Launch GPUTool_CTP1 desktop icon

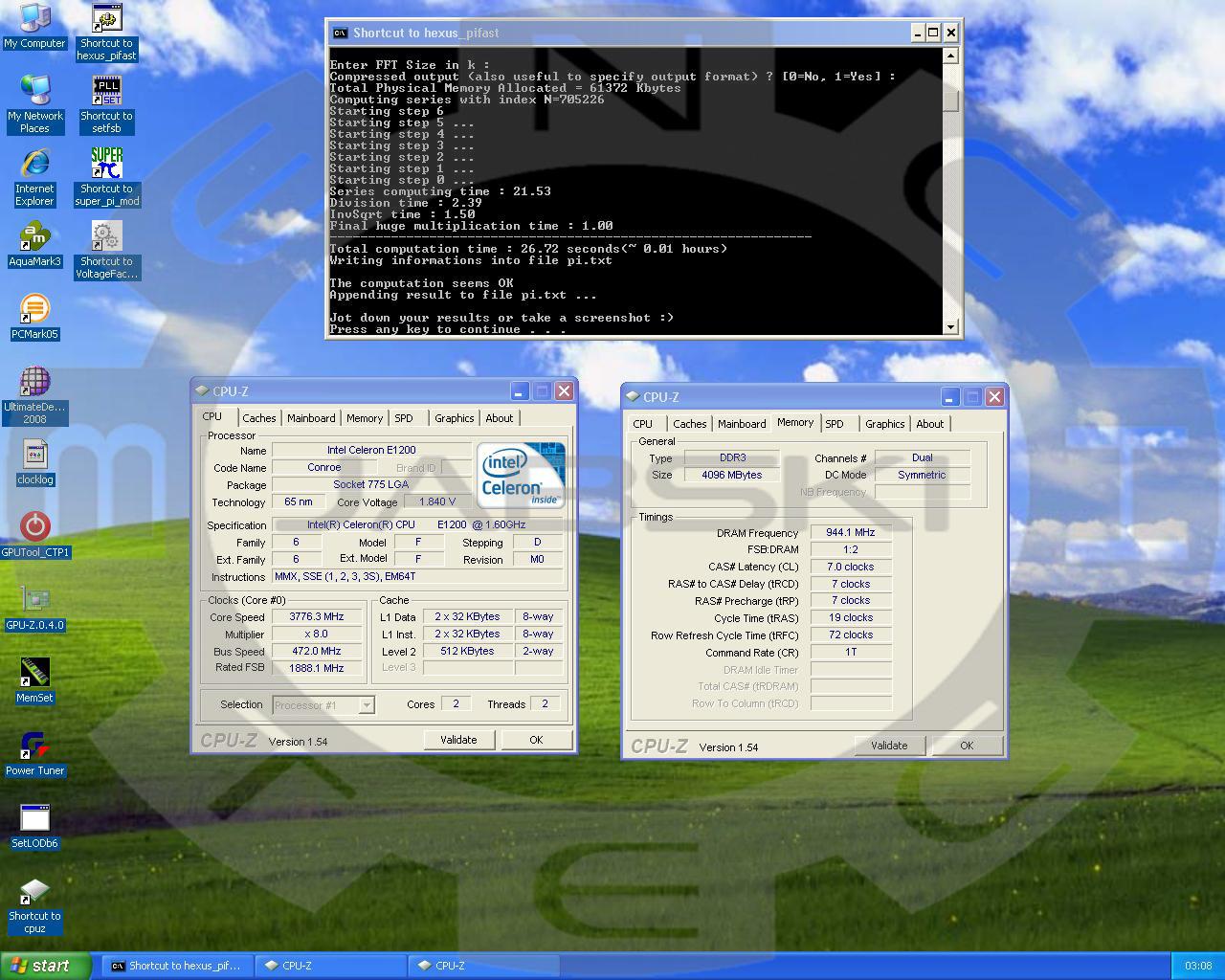pos(34,535)
